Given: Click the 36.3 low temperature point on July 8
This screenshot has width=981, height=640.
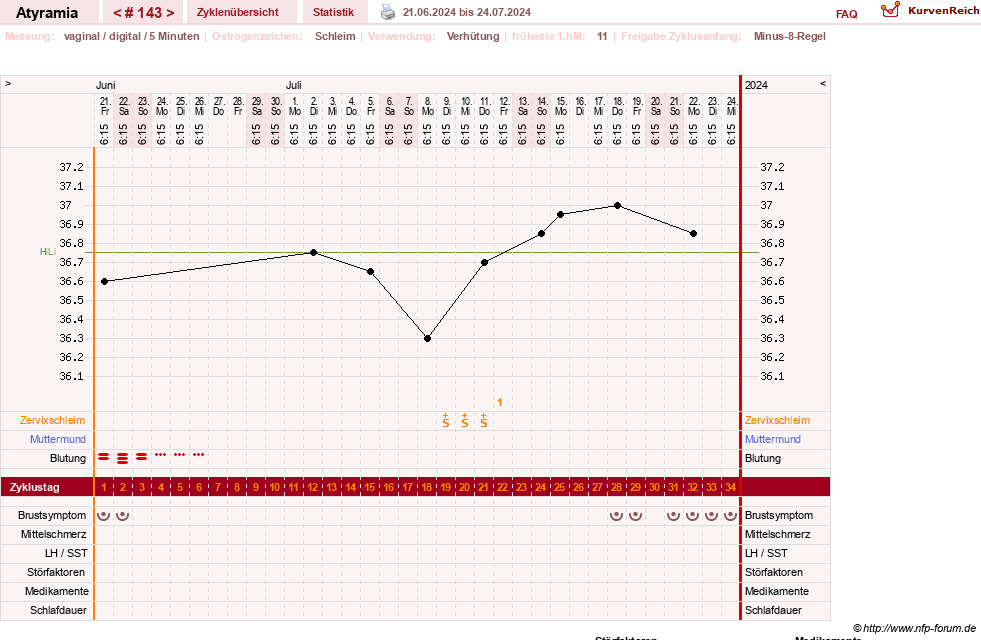Looking at the screenshot, I should coord(427,338).
